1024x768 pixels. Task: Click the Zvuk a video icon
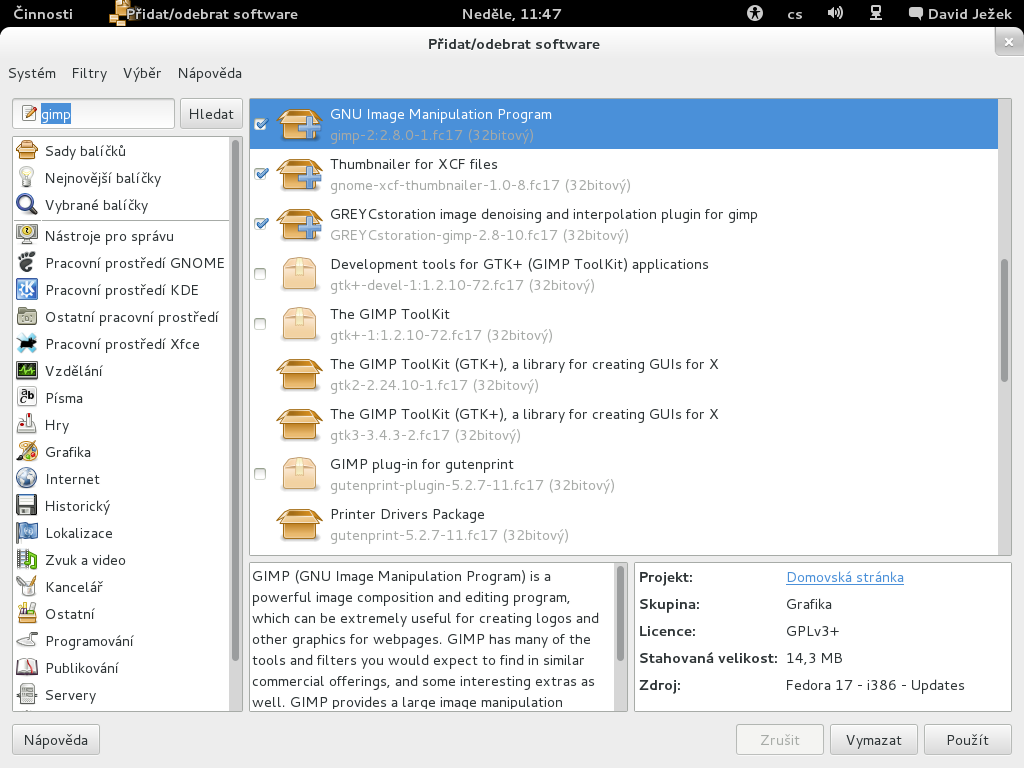coord(27,560)
